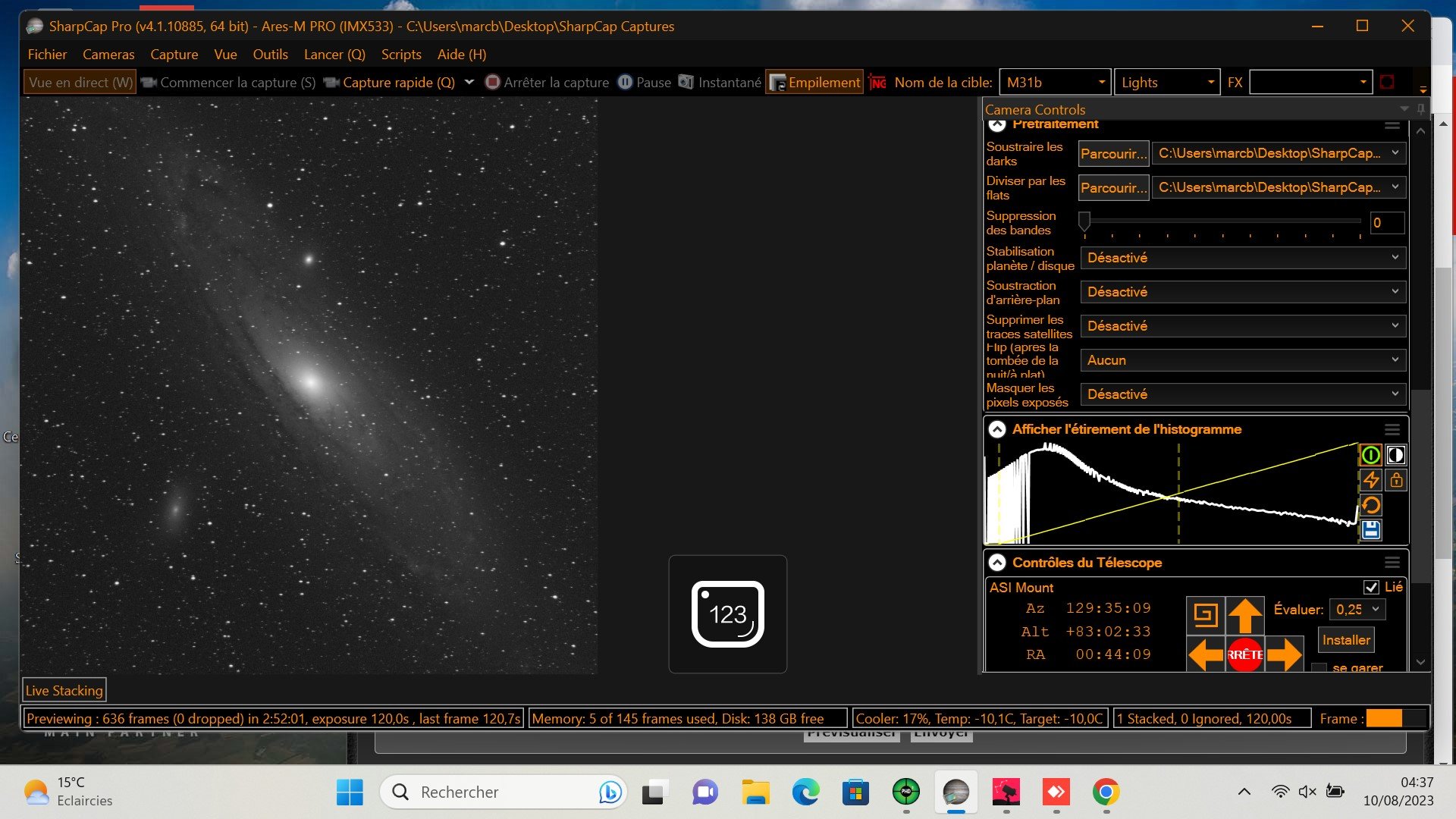Screen dimensions: 1456x819
Task: Open Google Chrome from the taskbar
Action: (1106, 792)
